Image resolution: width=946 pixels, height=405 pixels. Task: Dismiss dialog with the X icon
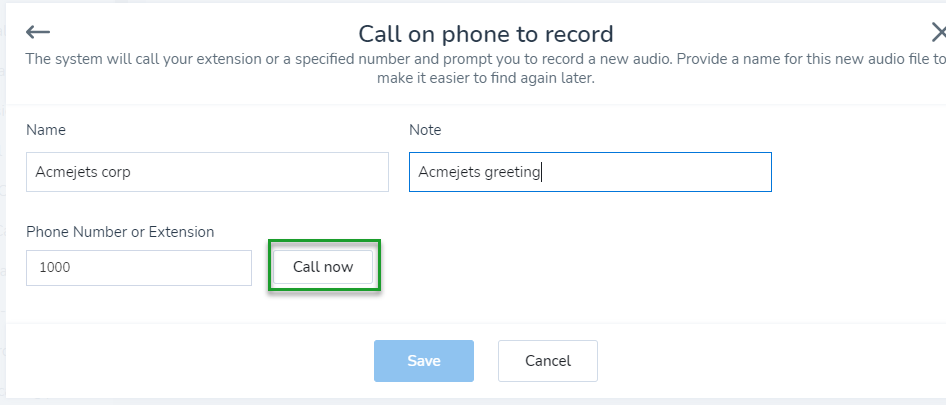pos(938,33)
